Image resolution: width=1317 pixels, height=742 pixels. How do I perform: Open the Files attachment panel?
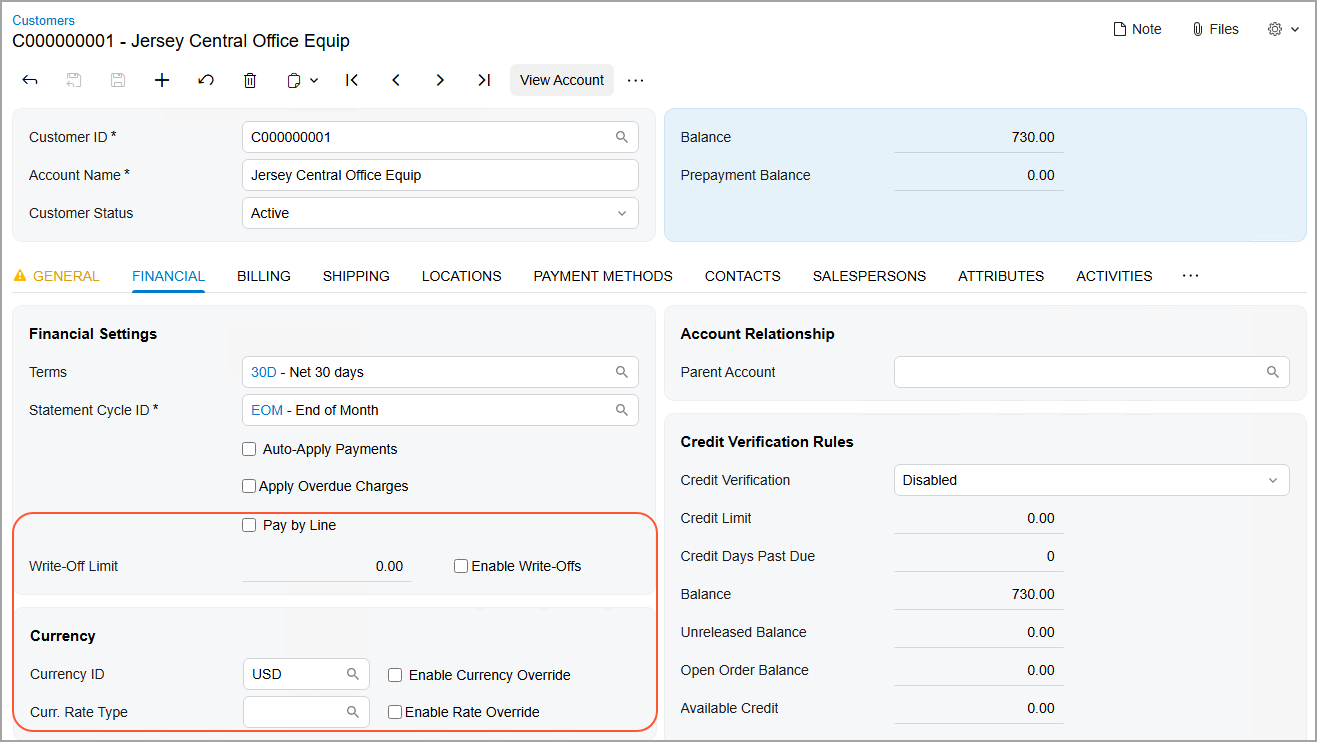[x=1215, y=29]
